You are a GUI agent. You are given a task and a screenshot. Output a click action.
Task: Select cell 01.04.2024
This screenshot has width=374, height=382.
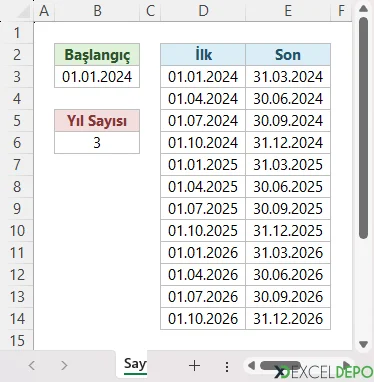(x=203, y=98)
